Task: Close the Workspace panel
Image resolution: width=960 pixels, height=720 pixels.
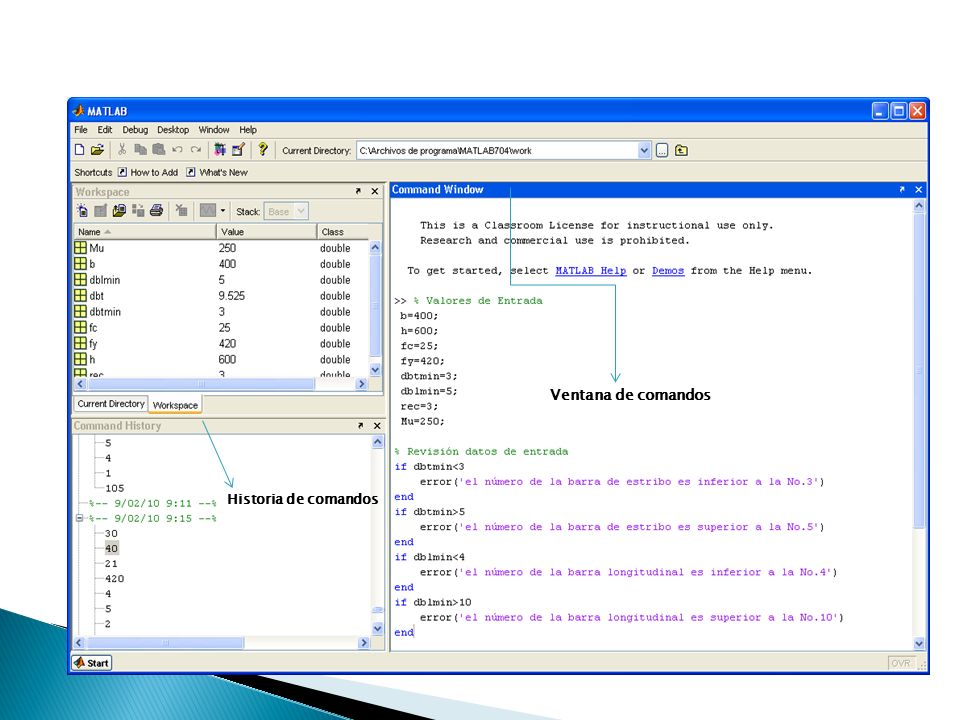Action: point(375,192)
